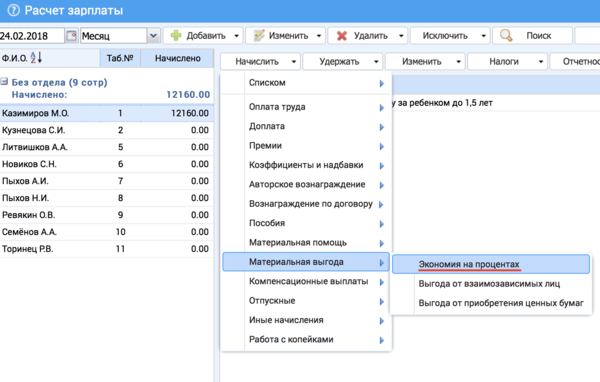Open Добавить dropdown arrow
600x382 pixels.
[x=236, y=36]
